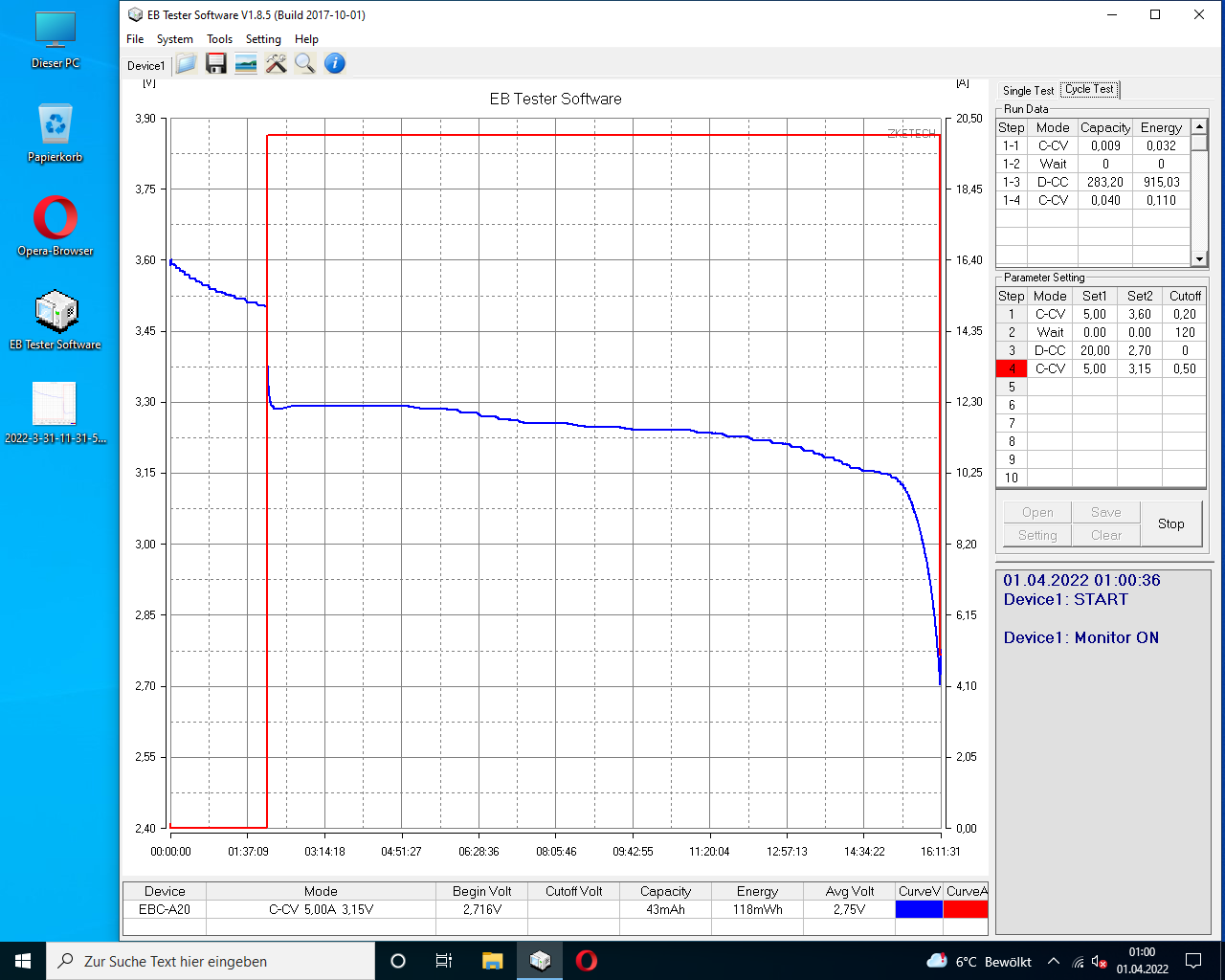Image resolution: width=1225 pixels, height=980 pixels.
Task: Select empty parameter step 5 row
Action: (1102, 387)
